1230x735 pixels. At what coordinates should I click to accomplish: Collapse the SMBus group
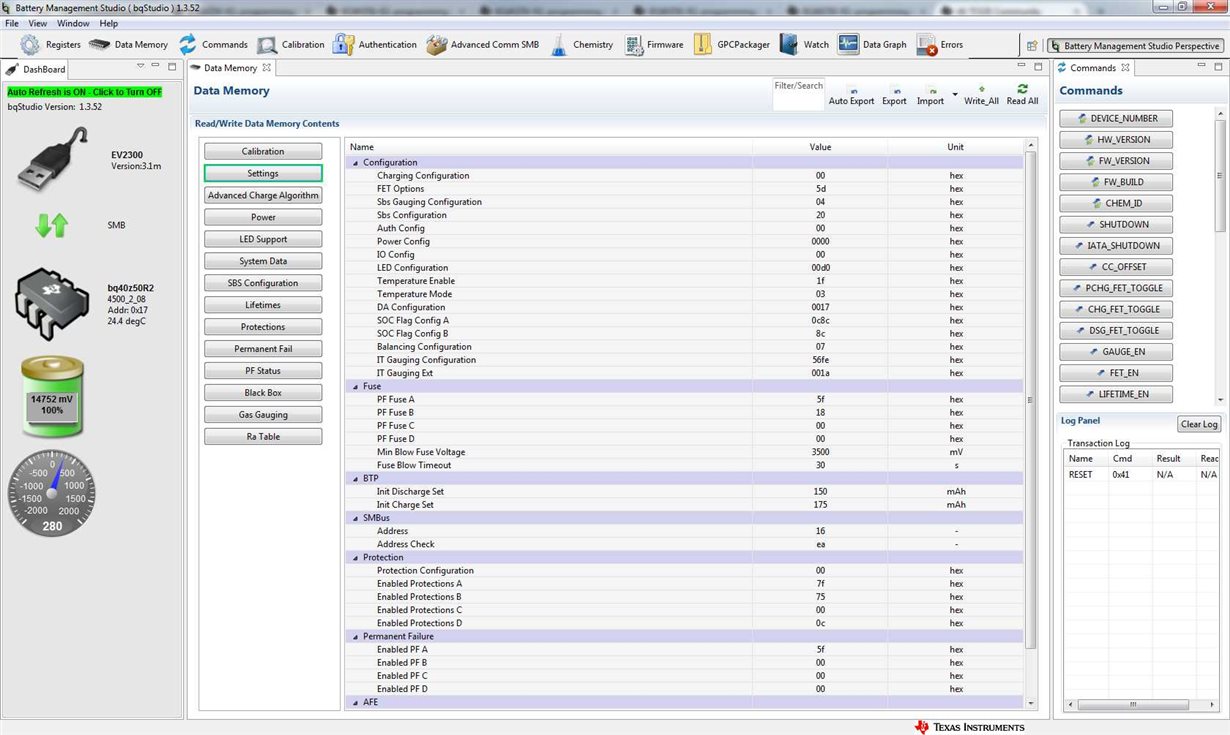pyautogui.click(x=355, y=518)
